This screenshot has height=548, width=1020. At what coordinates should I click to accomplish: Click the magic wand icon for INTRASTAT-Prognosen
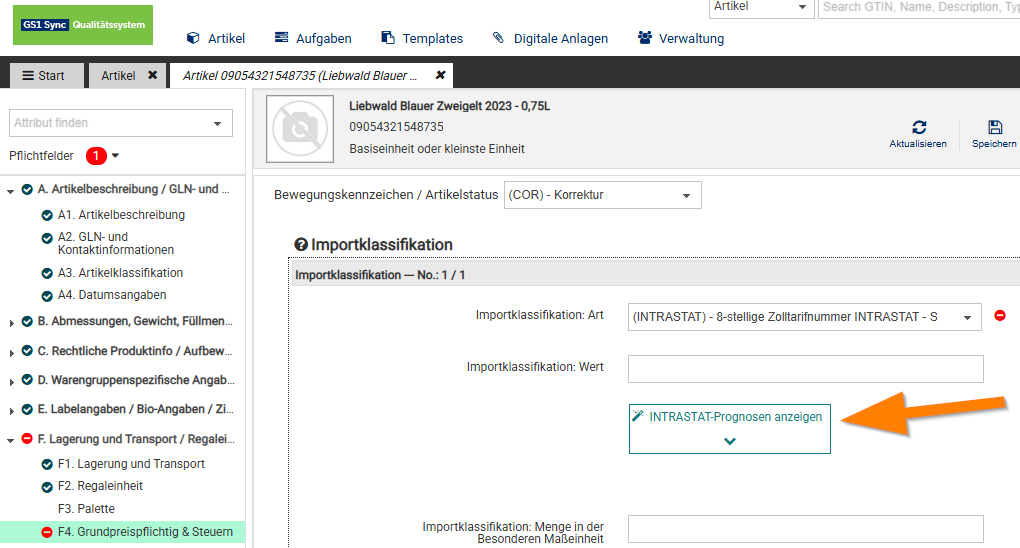click(638, 415)
